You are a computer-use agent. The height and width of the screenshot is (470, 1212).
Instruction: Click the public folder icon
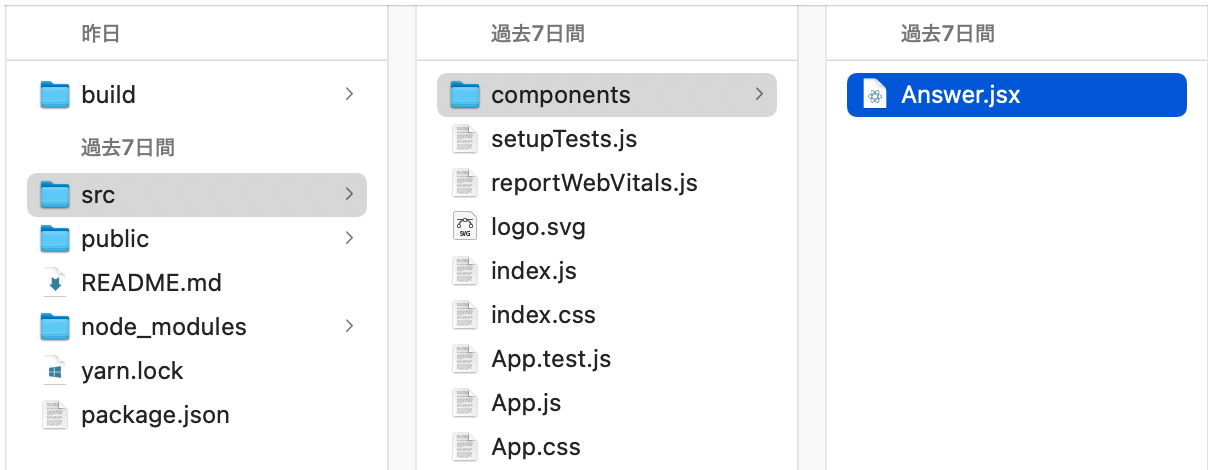point(55,239)
